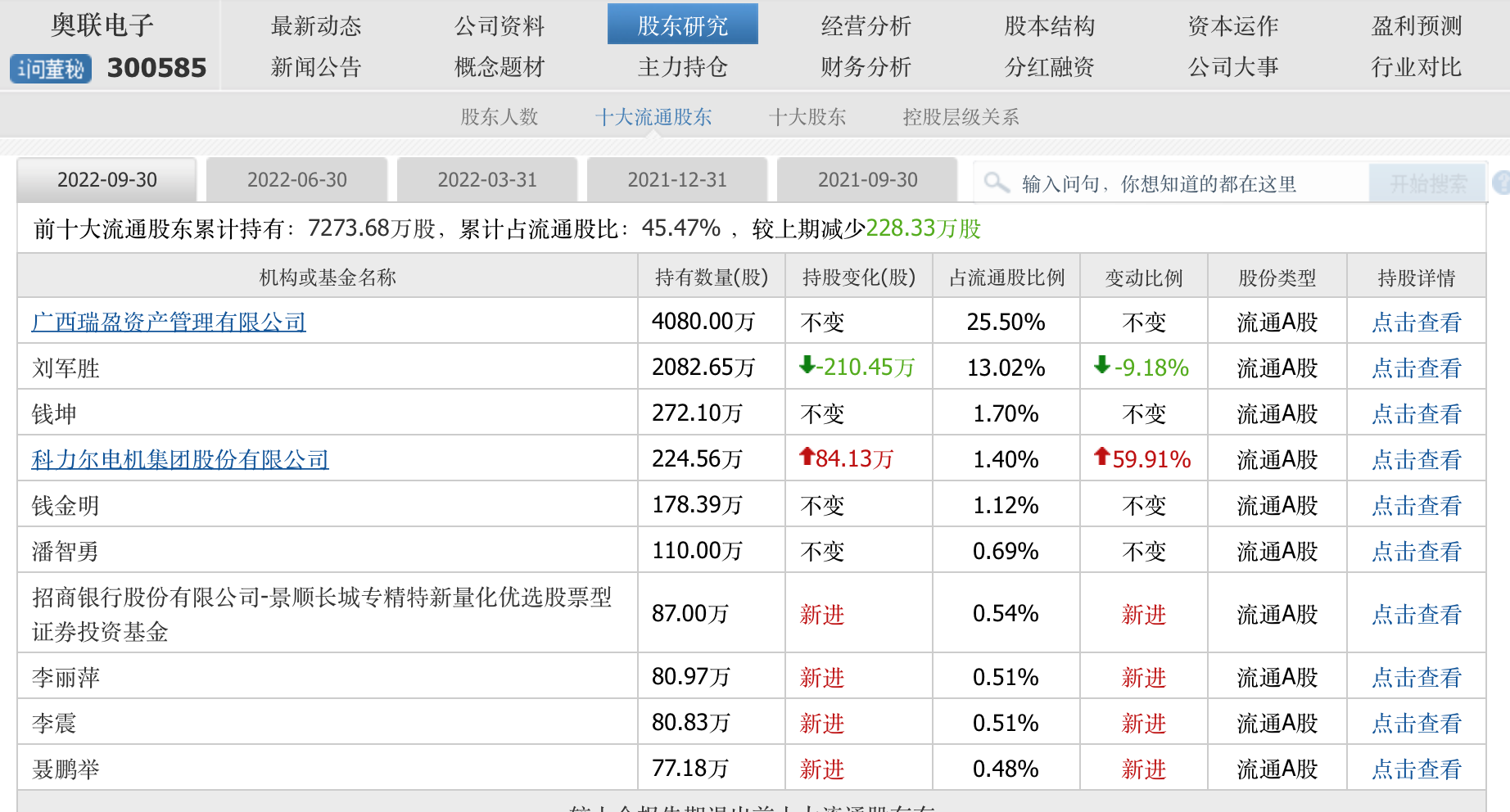View holding details for 钱坤
Image resolution: width=1510 pixels, height=812 pixels.
1416,414
